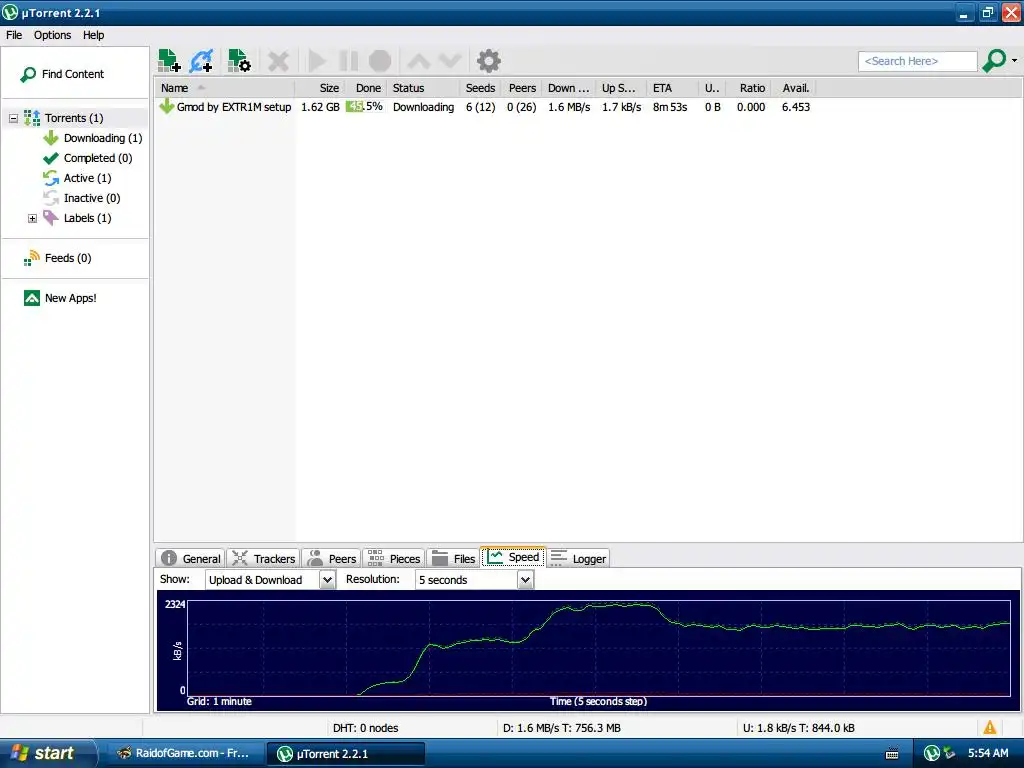
Task: Click the green search magnifier icon
Action: click(x=994, y=61)
